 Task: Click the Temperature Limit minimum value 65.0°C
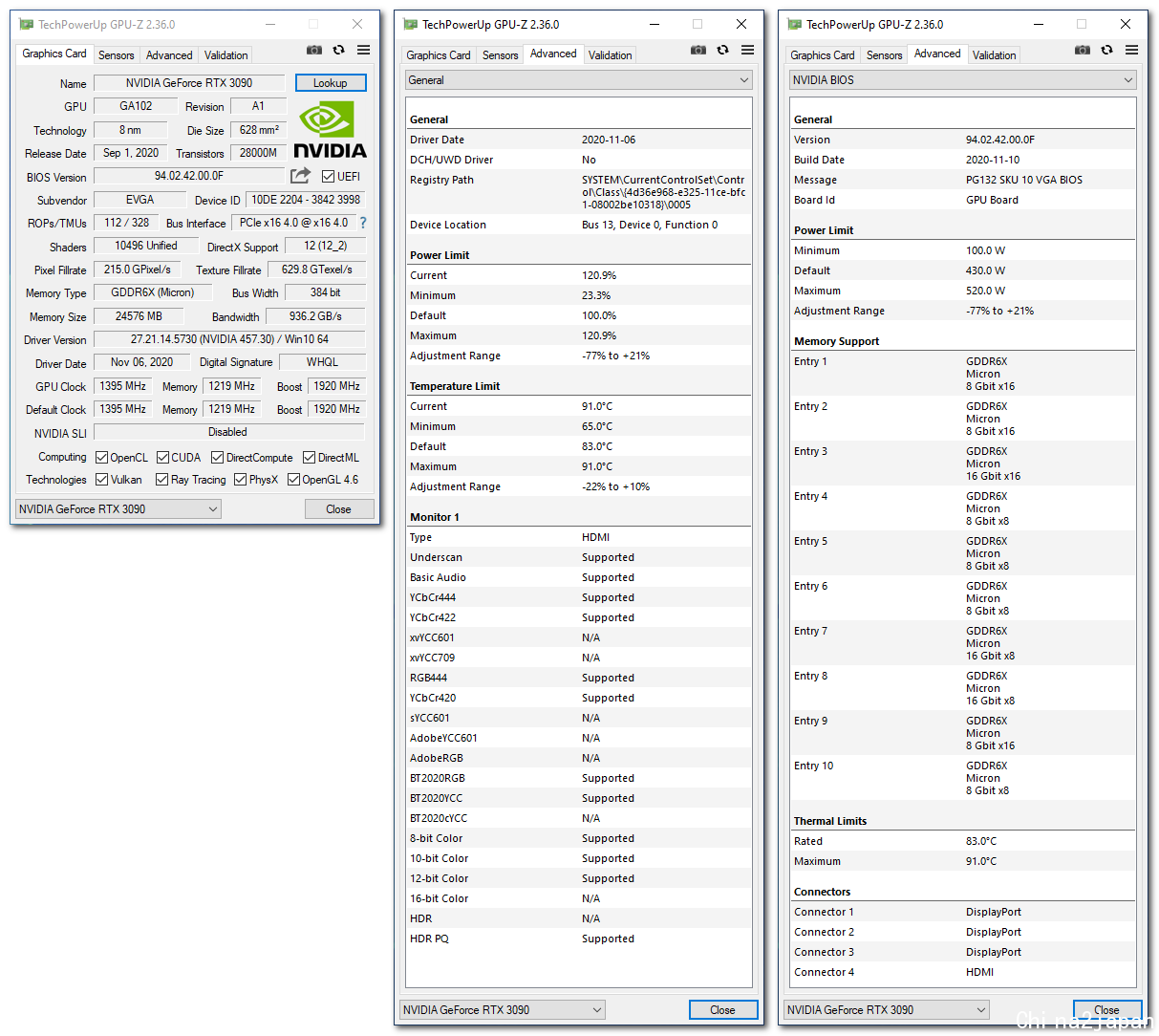[x=597, y=426]
